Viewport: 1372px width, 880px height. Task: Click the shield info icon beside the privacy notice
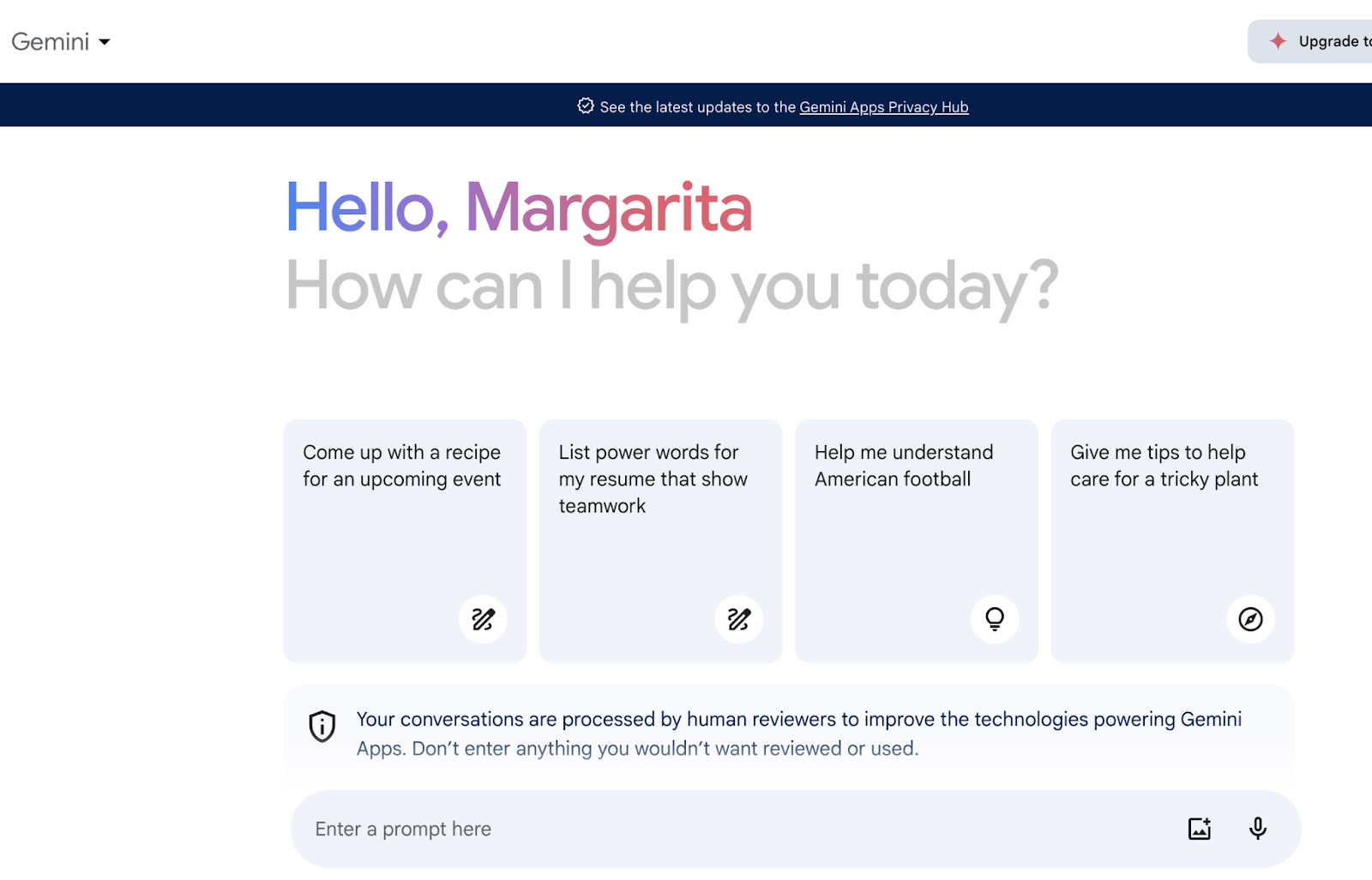(322, 726)
